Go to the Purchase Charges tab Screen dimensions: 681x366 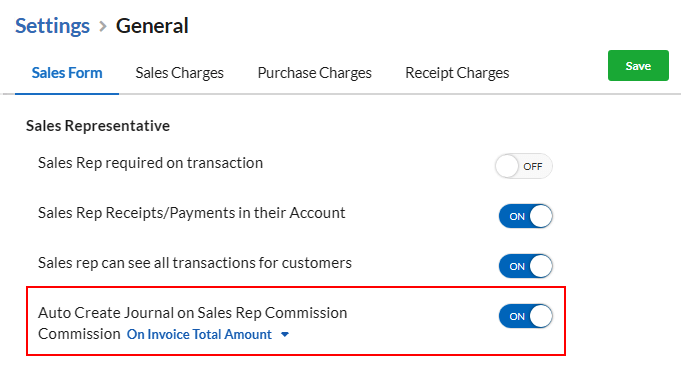click(314, 73)
